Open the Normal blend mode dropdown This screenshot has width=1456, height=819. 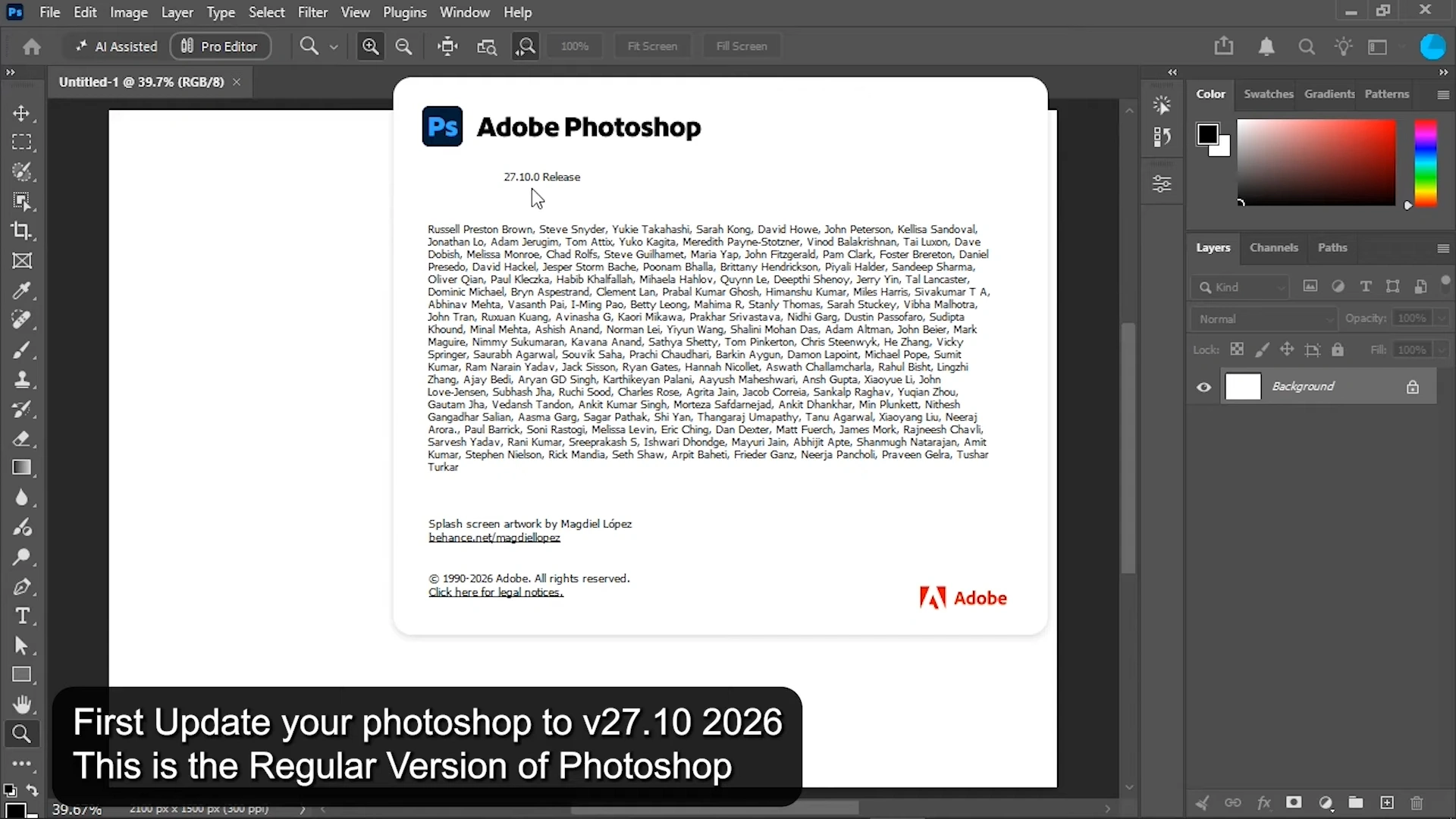tap(1263, 319)
